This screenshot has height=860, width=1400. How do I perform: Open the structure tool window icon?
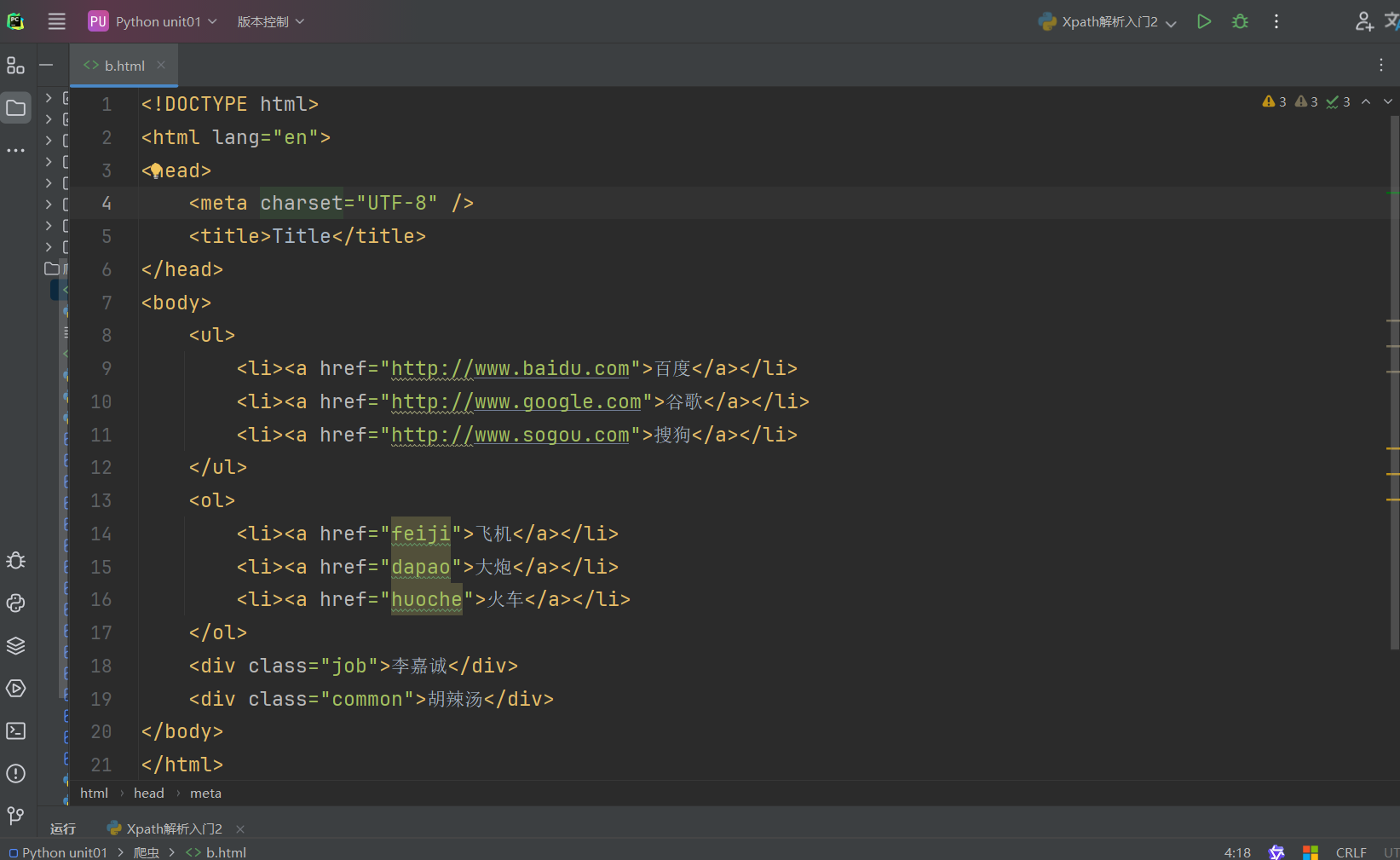pos(15,66)
